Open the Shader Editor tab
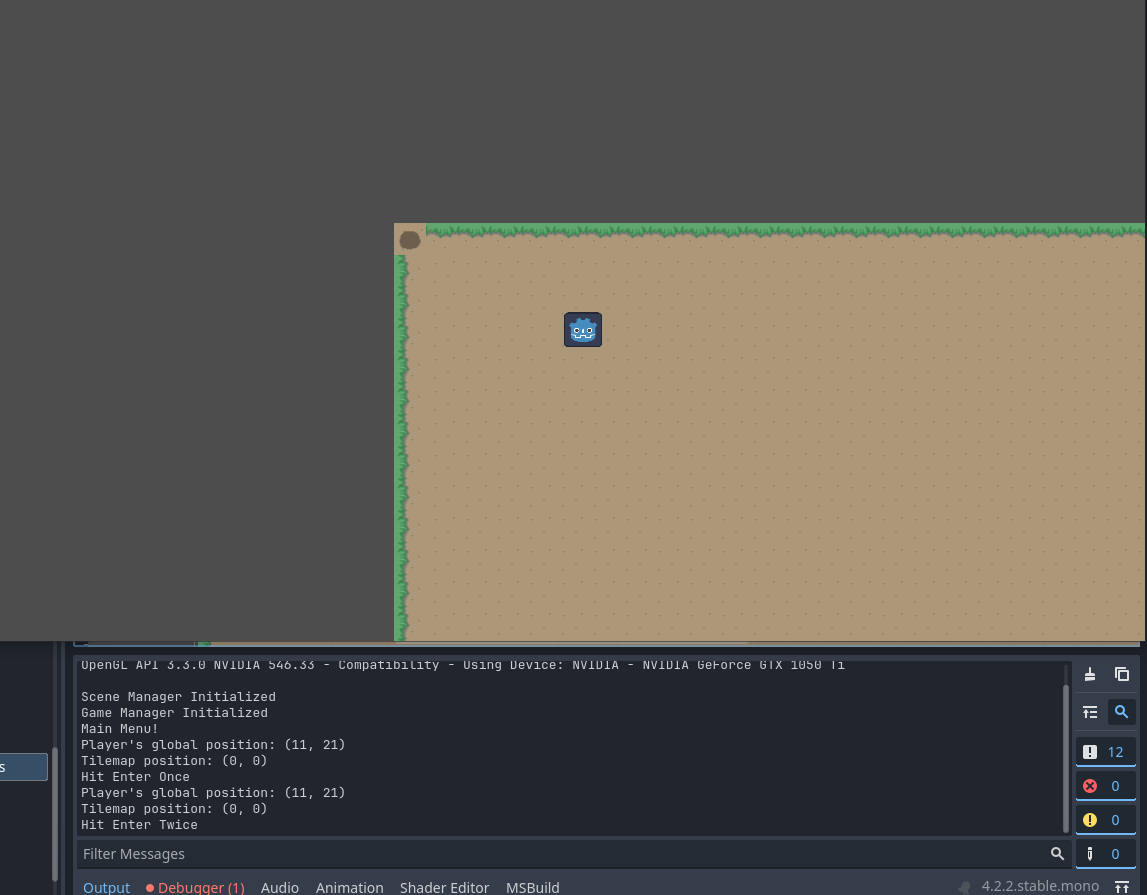The width and height of the screenshot is (1147, 895). [x=444, y=887]
